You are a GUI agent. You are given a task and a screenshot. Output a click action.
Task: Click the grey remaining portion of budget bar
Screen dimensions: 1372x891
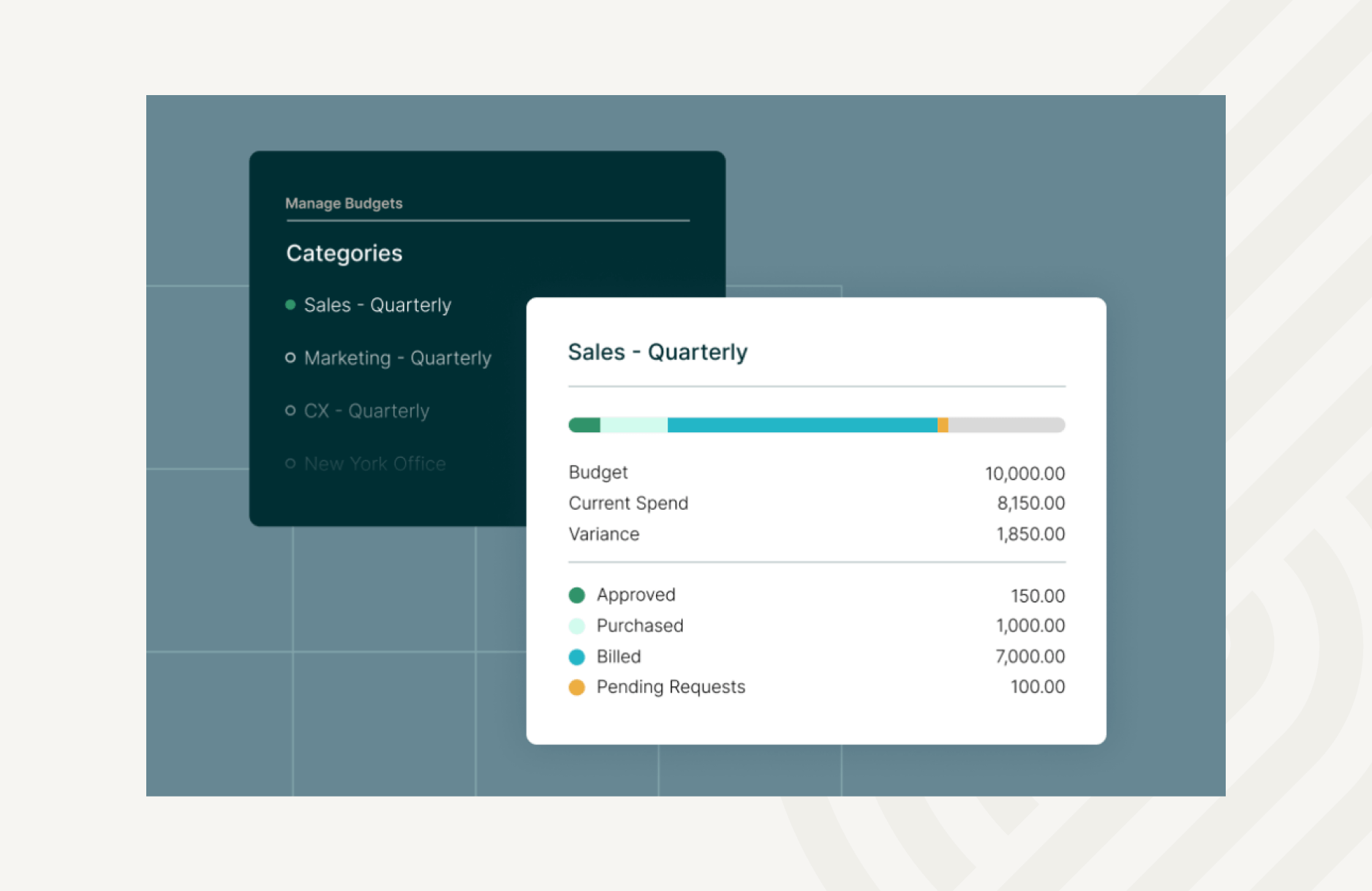point(1007,425)
